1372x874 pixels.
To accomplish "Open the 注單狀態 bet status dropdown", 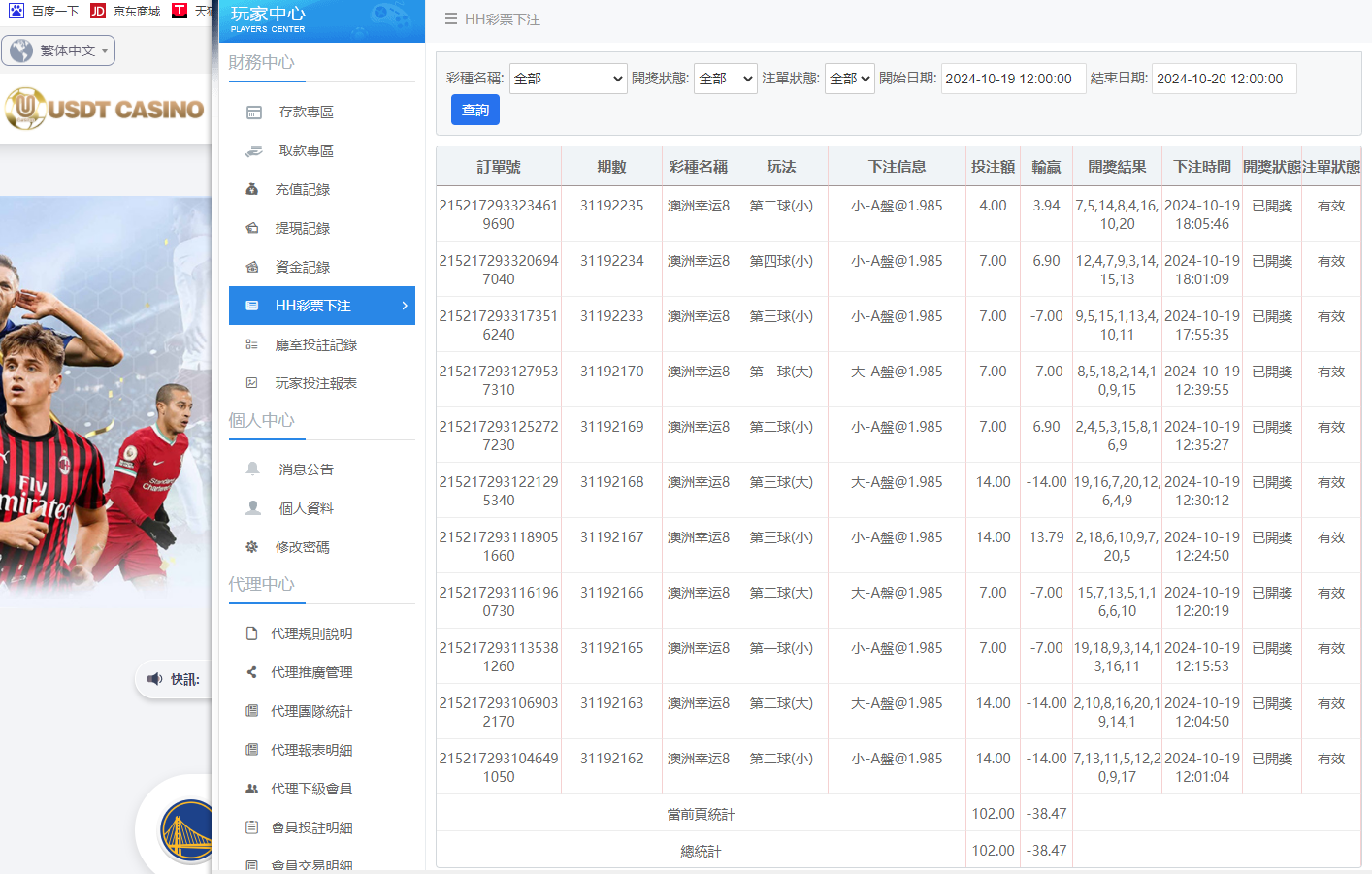I will [x=849, y=79].
